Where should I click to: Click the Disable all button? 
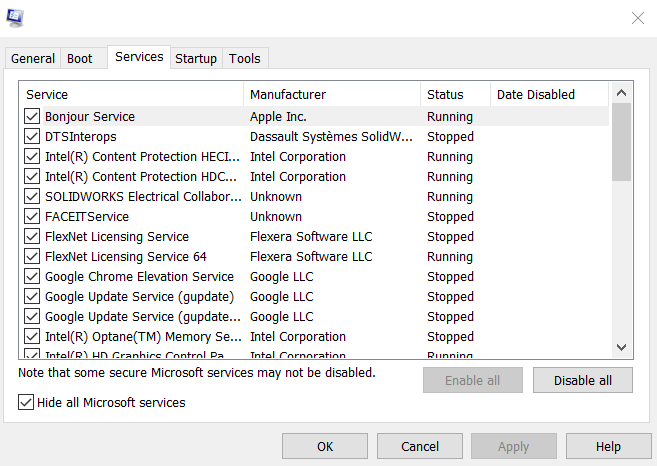583,380
